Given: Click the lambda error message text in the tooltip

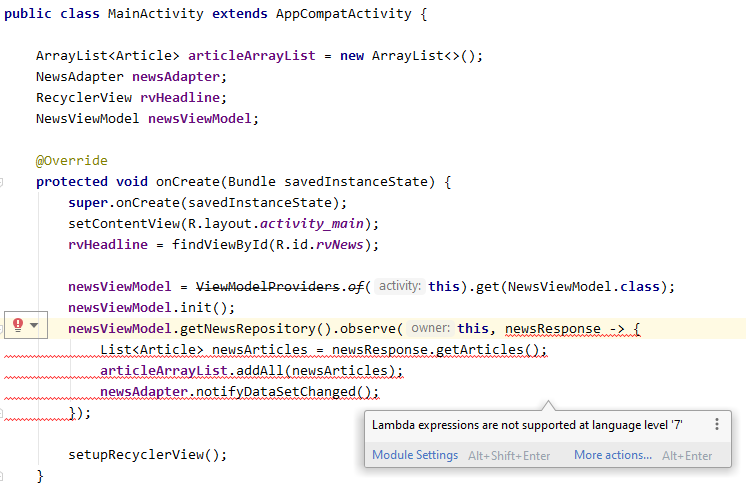Looking at the screenshot, I should pyautogui.click(x=527, y=424).
